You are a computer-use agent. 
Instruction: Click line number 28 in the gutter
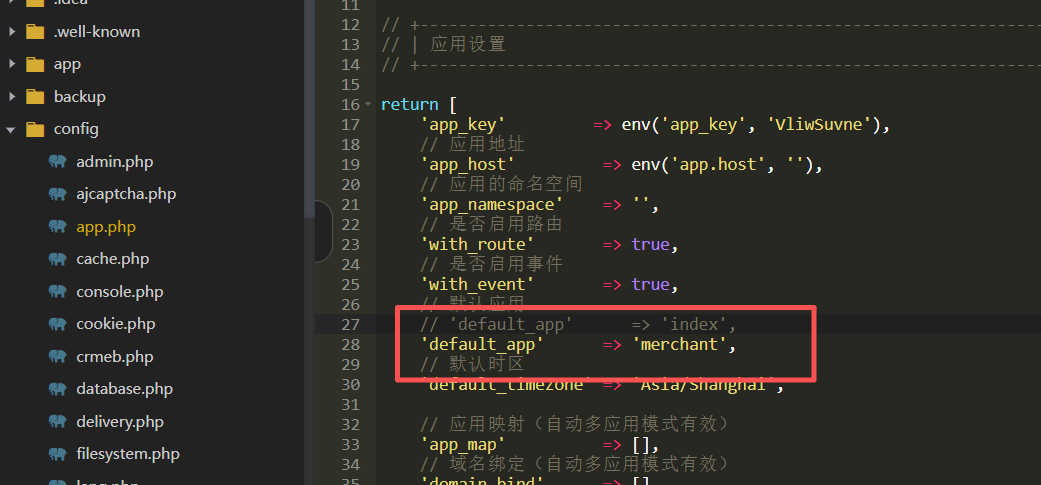click(350, 345)
